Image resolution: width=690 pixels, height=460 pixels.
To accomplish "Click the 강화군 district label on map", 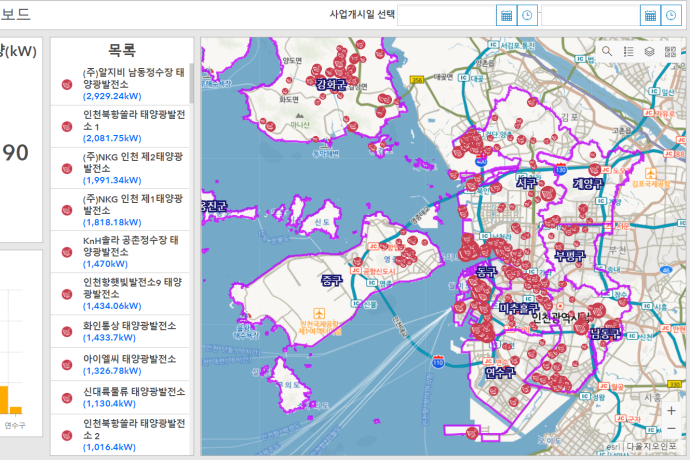I will click(330, 84).
